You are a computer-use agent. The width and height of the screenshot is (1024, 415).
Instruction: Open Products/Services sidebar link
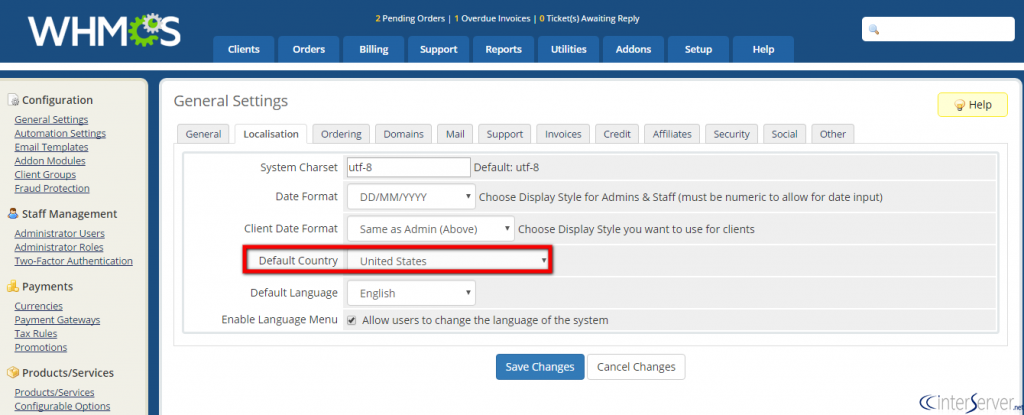point(54,392)
